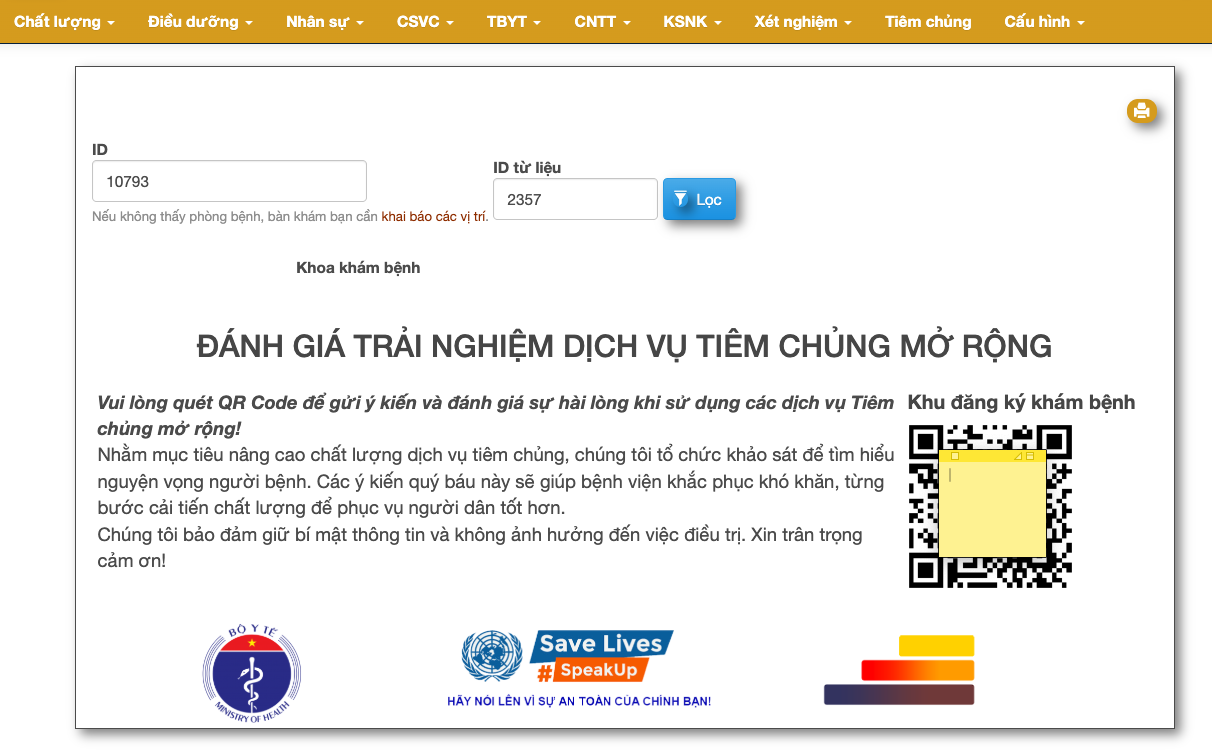Click the UN emblem beside Save Lives

click(491, 656)
